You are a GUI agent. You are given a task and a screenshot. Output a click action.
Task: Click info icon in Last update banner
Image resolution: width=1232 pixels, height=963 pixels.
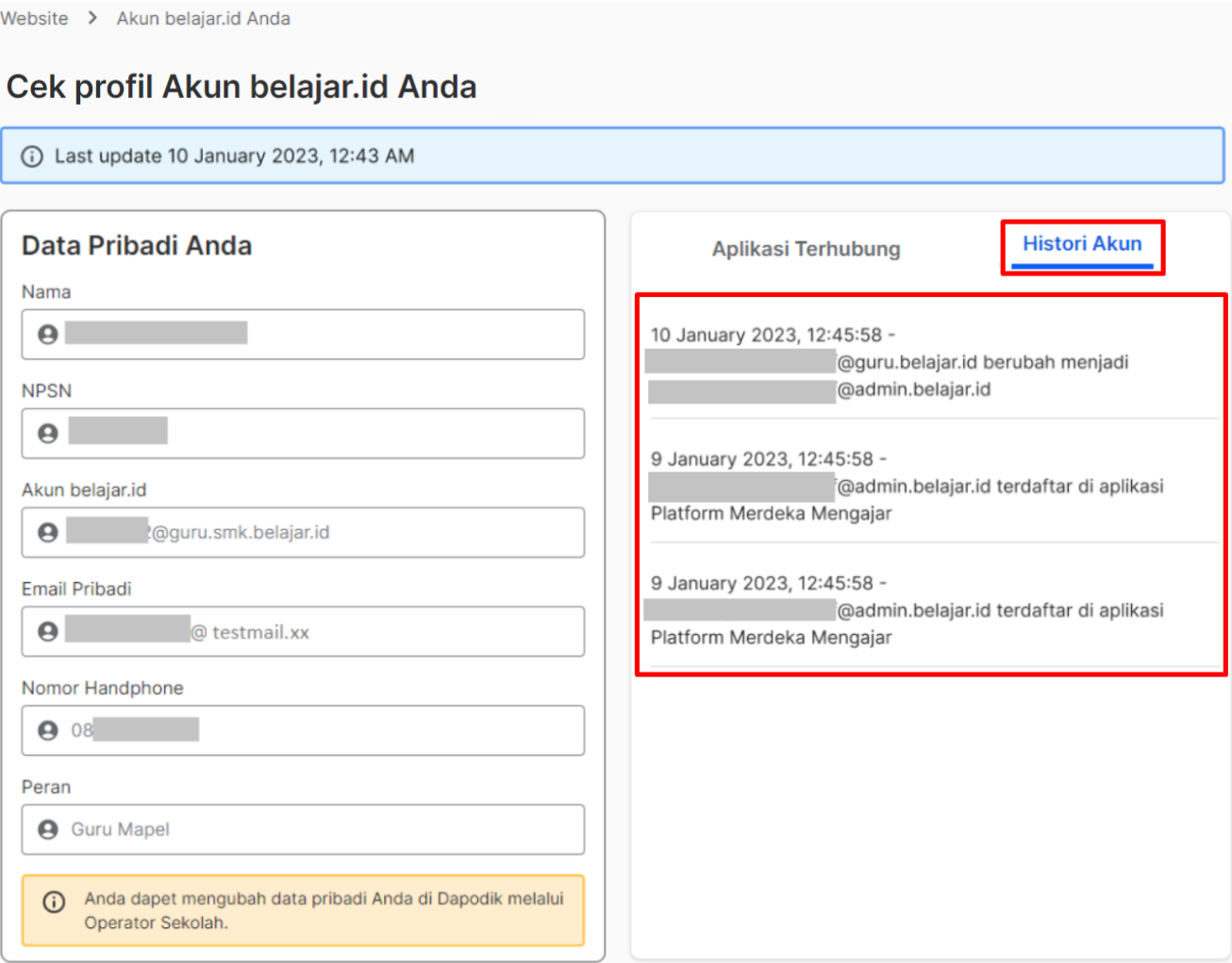(x=32, y=157)
